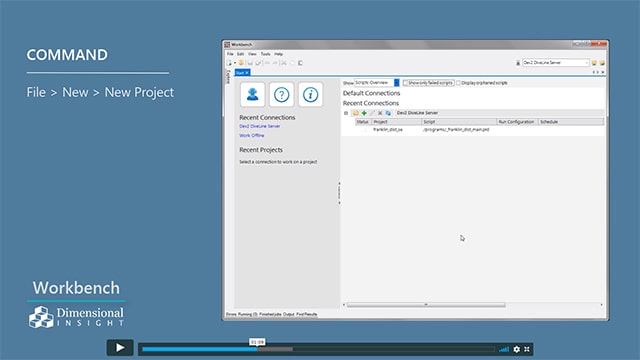
Task: Collapse the Dev2 DiveLine Server connection group
Action: [346, 113]
